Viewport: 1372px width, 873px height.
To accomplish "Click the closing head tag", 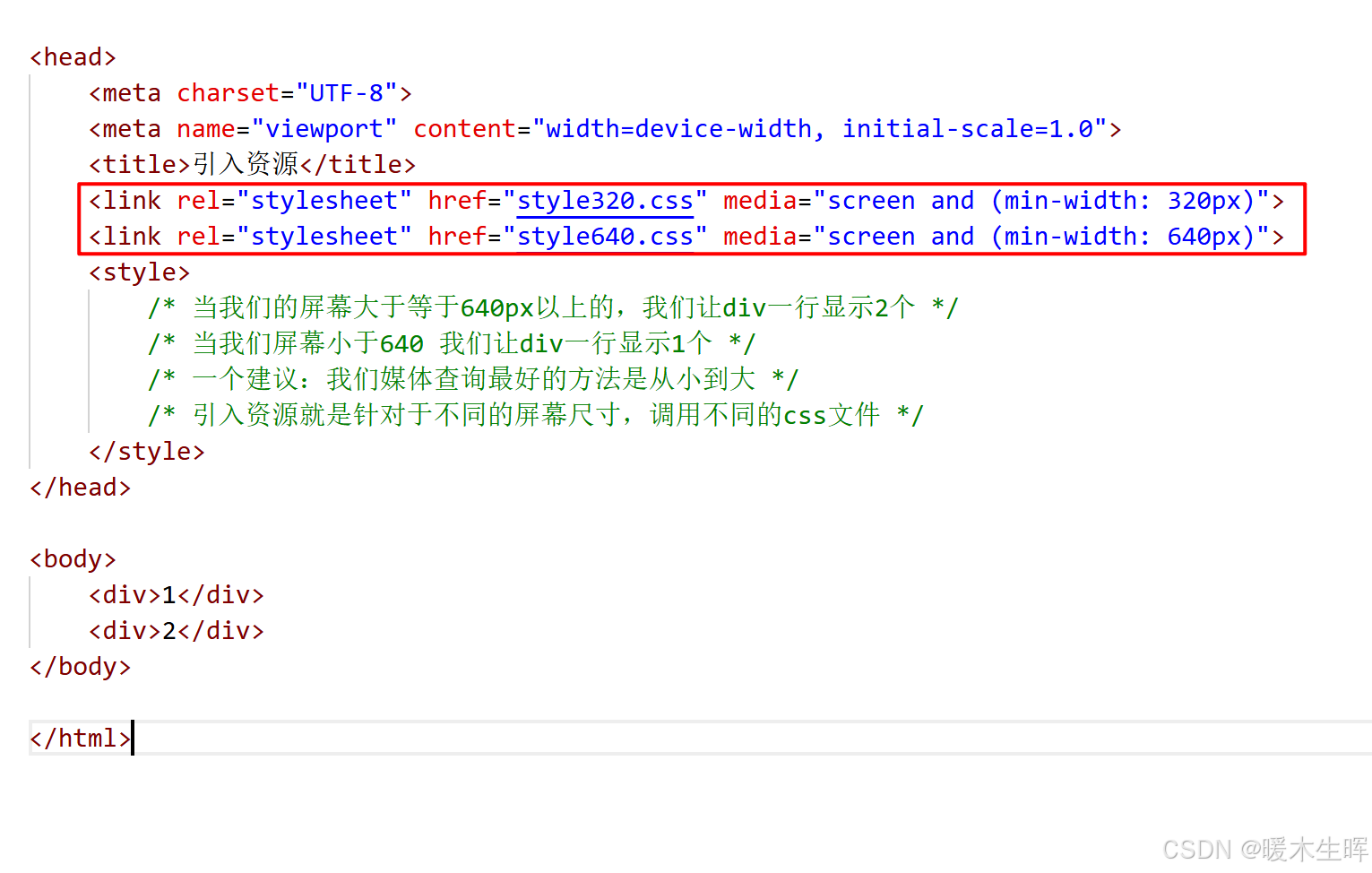I will [80, 488].
